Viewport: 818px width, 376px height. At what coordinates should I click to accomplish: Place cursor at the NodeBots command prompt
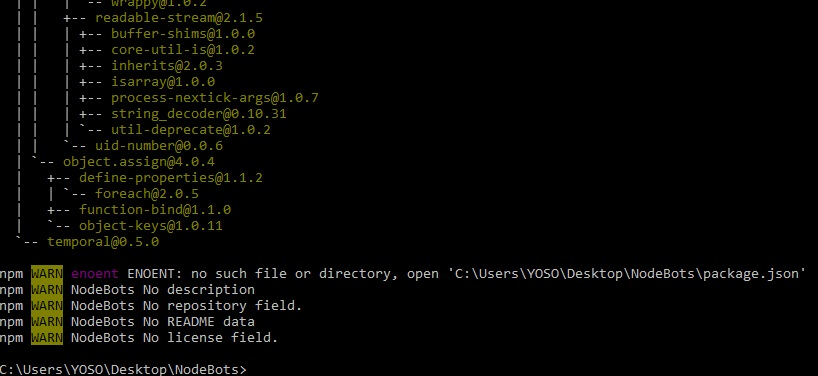(251, 370)
